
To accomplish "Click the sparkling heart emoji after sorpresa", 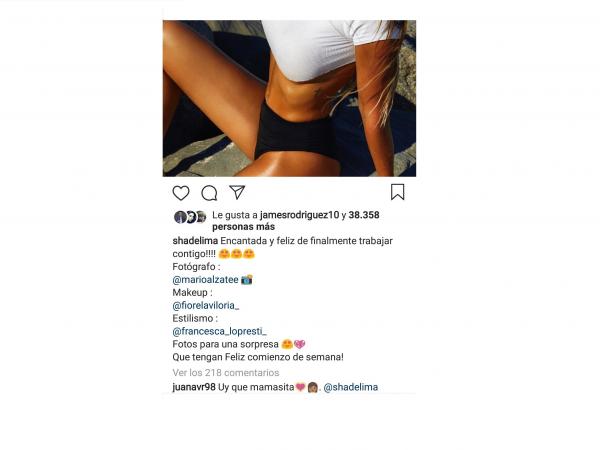I will click(300, 344).
